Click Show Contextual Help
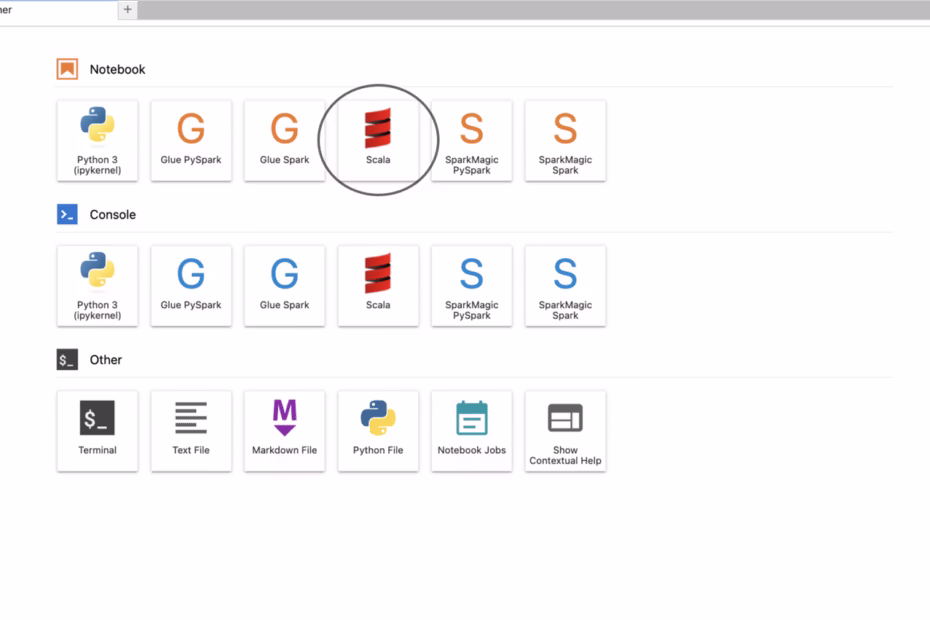This screenshot has height=620, width=930. pyautogui.click(x=565, y=430)
